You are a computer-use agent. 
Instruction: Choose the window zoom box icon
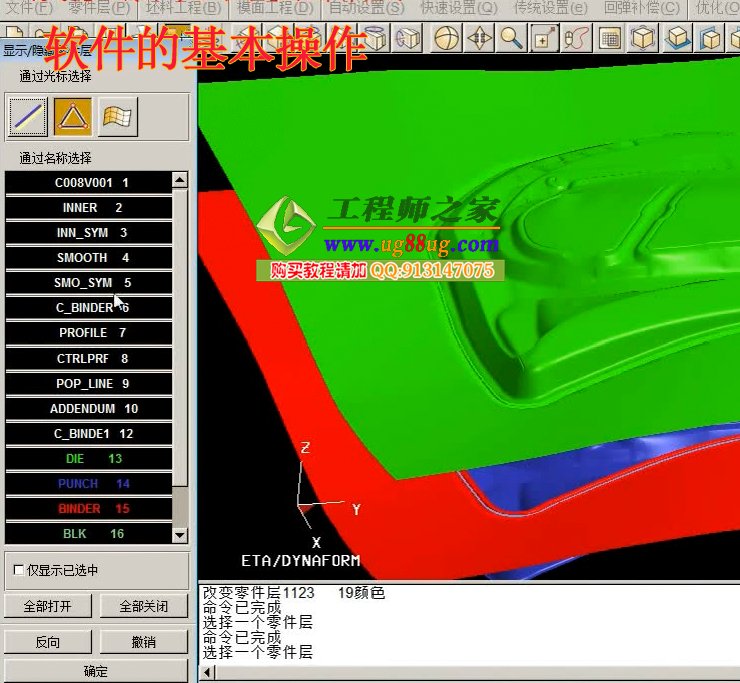(544, 39)
